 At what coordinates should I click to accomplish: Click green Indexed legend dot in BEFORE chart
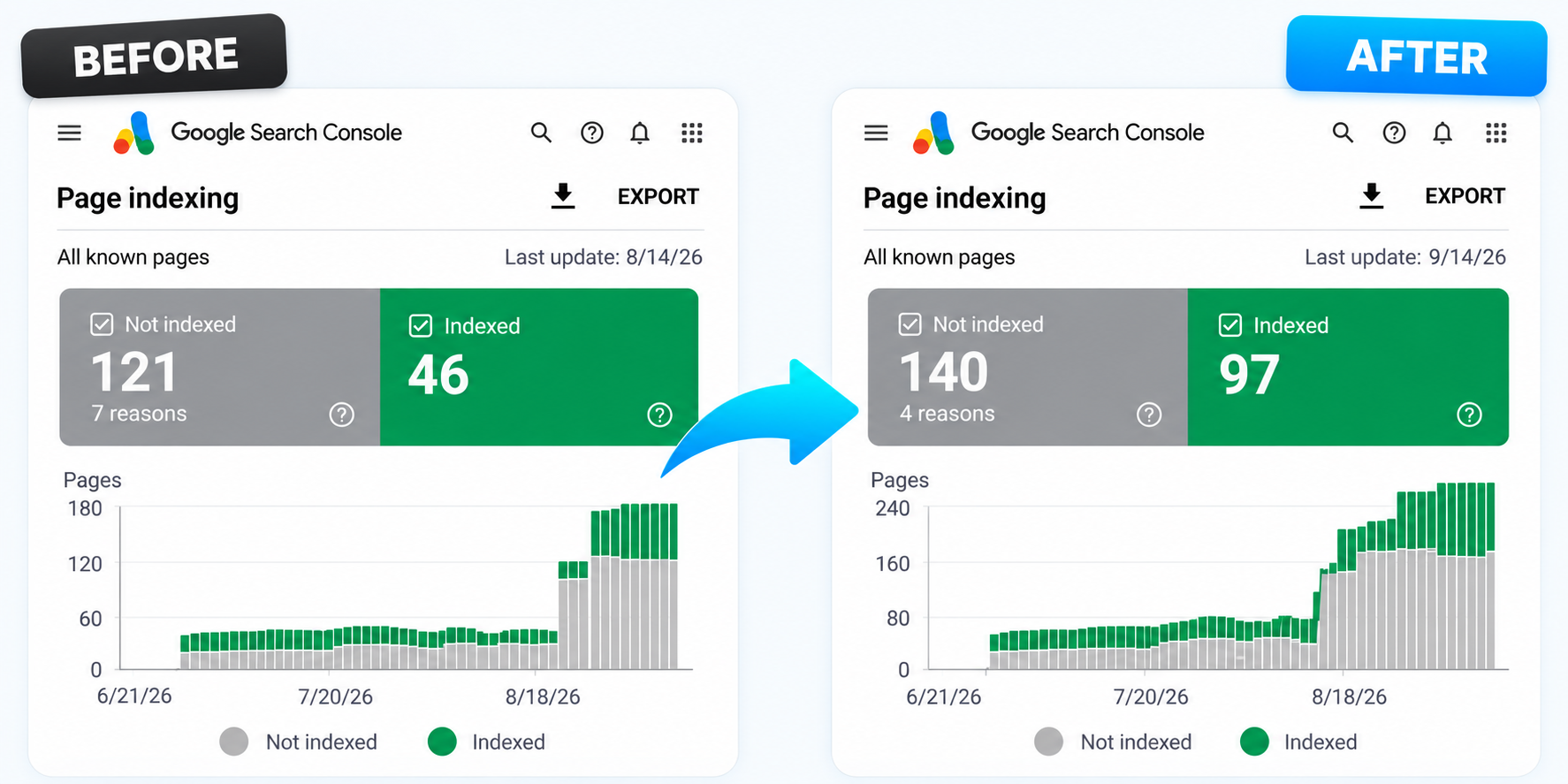click(442, 742)
